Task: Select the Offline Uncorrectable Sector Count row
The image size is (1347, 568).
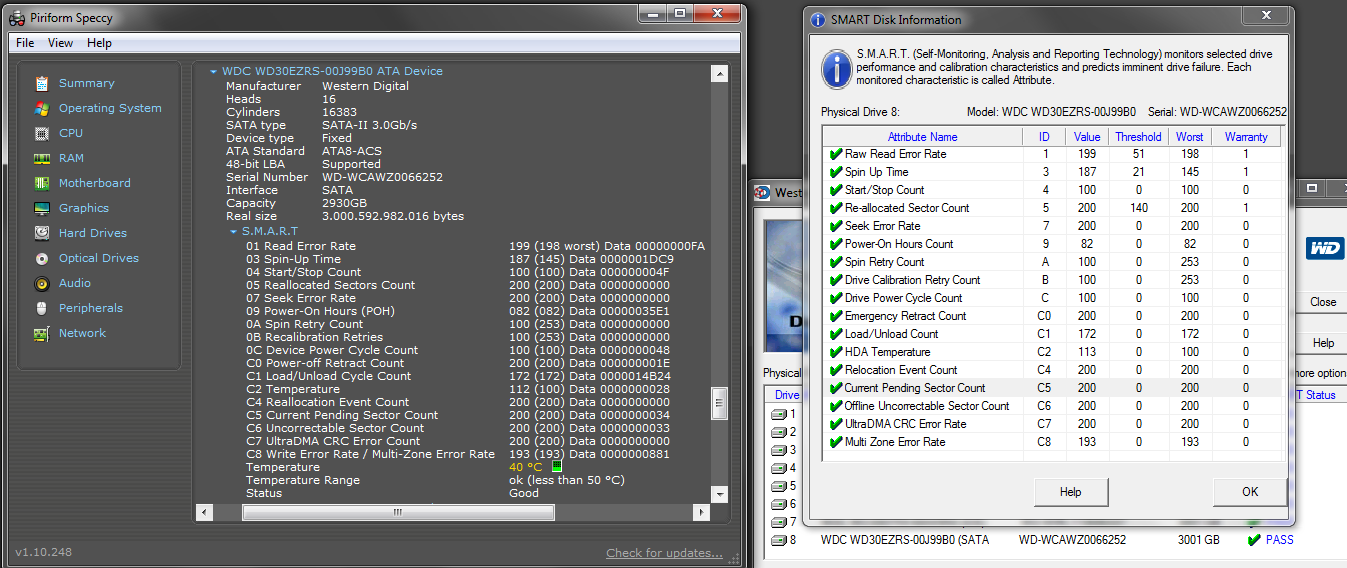Action: coord(1052,406)
